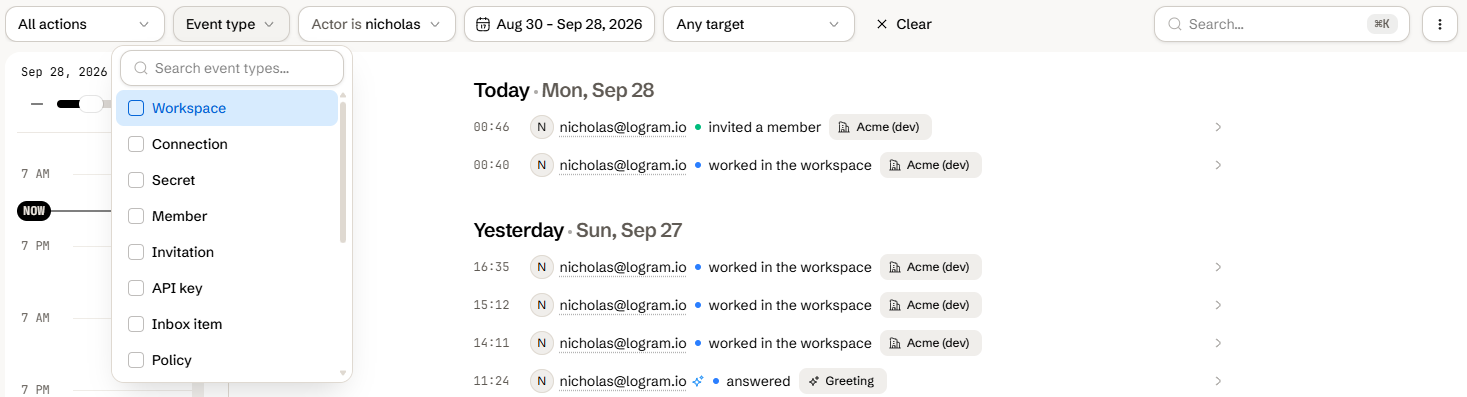The height and width of the screenshot is (397, 1467).
Task: Expand the 00:46 invited a member event
Action: pyautogui.click(x=1218, y=127)
